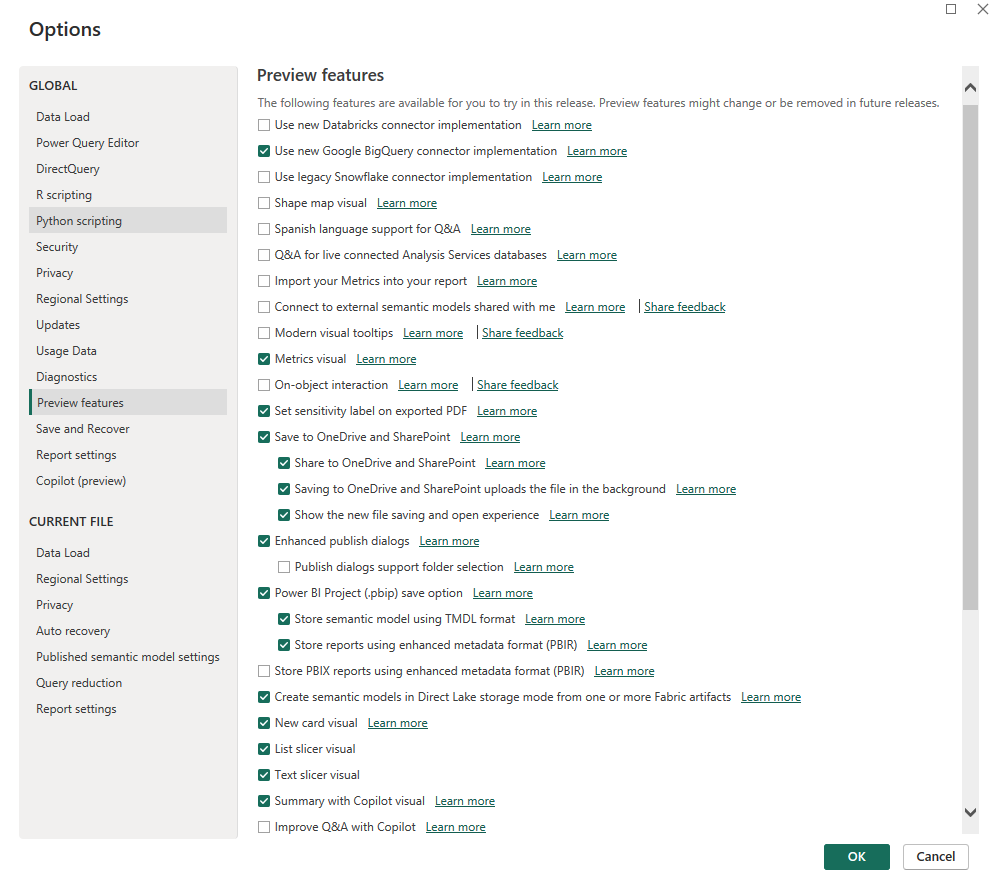This screenshot has width=993, height=886.
Task: Enable On-object interaction
Action: point(264,384)
